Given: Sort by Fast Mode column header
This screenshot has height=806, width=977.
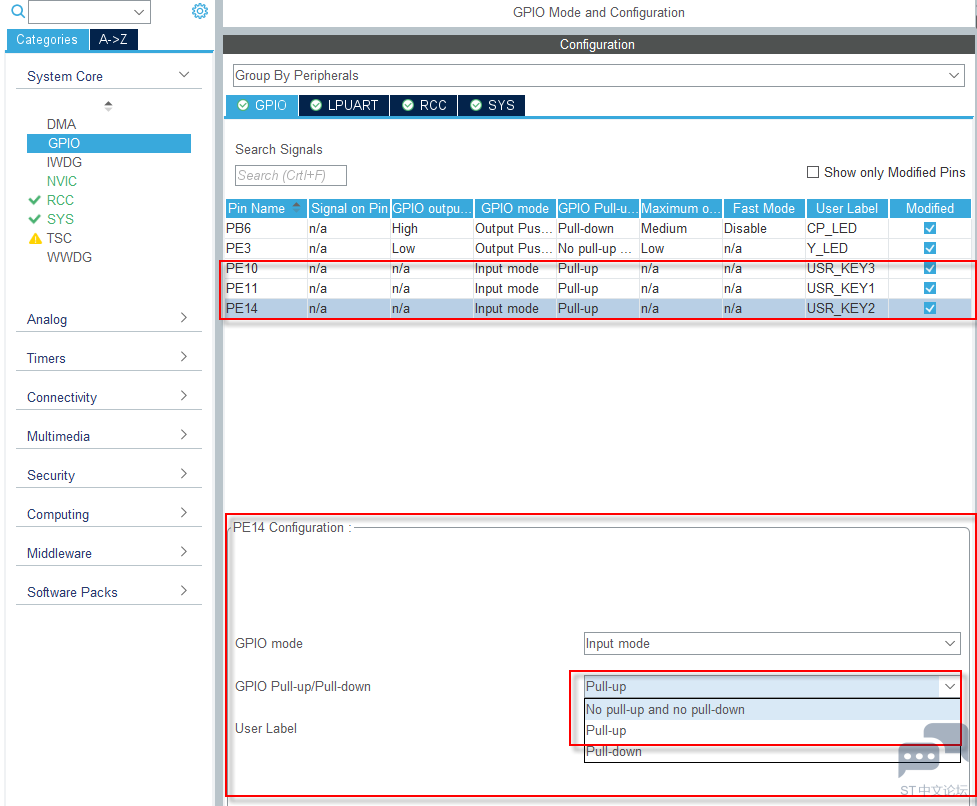Looking at the screenshot, I should click(x=764, y=208).
